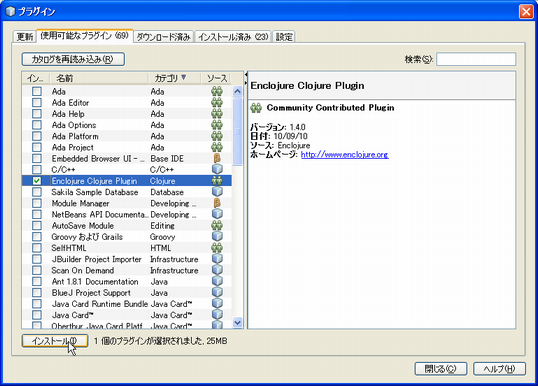Check the AutoSave Module checkbox
The image size is (538, 386).
(x=37, y=225)
